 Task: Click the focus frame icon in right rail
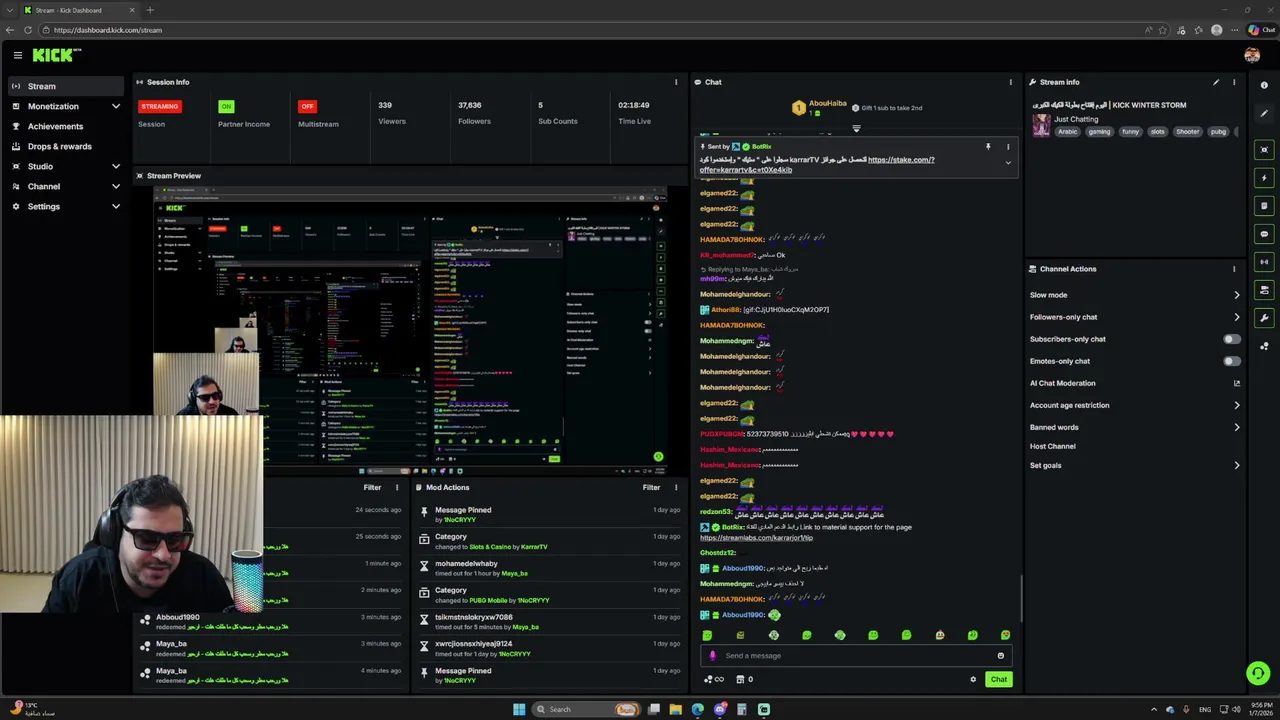pyautogui.click(x=1264, y=150)
